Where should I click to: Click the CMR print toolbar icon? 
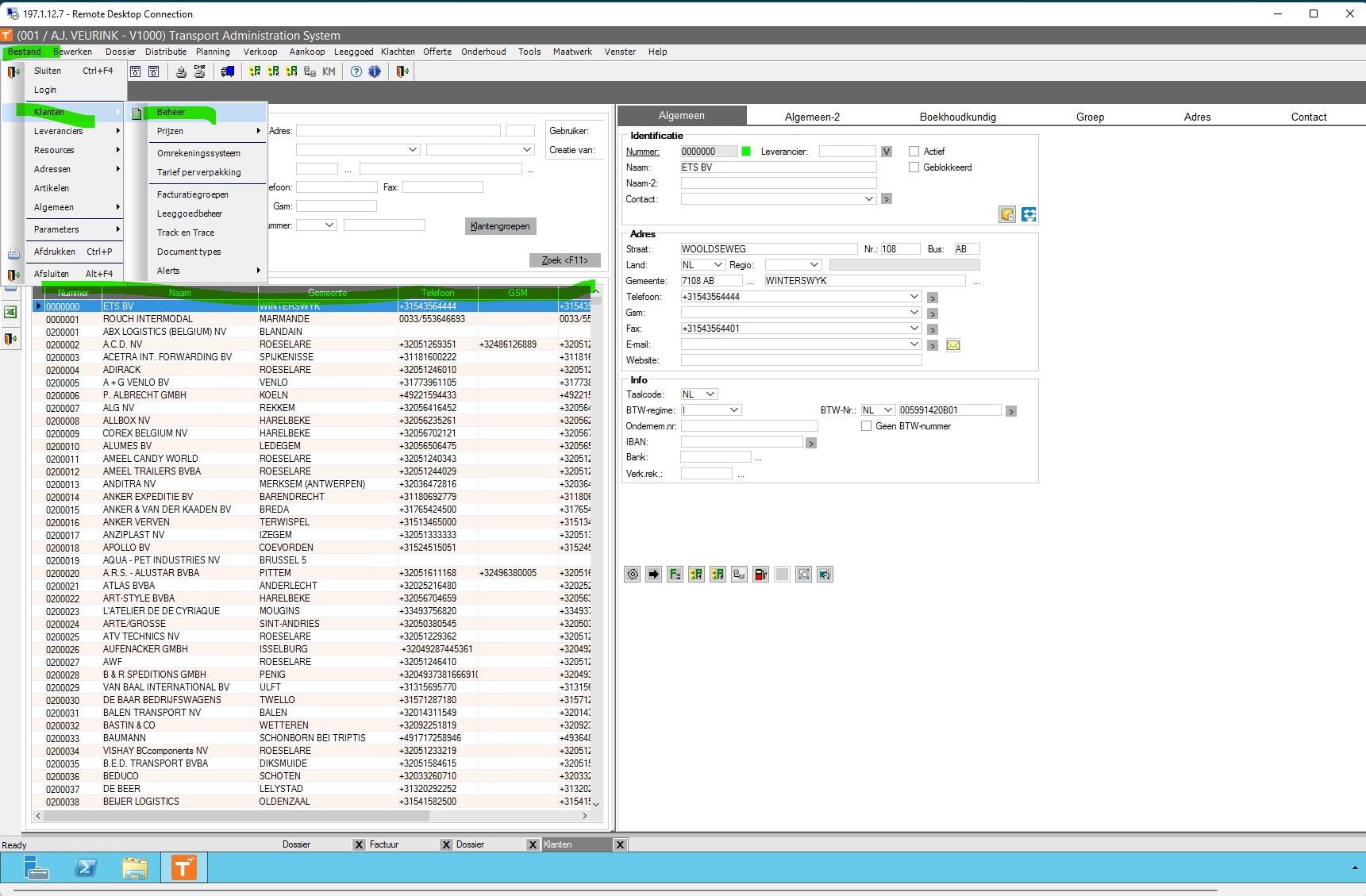click(x=199, y=71)
